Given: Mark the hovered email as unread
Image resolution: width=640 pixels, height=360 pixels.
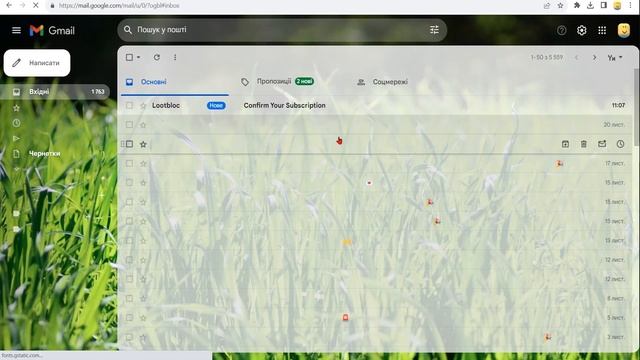Looking at the screenshot, I should (x=602, y=144).
